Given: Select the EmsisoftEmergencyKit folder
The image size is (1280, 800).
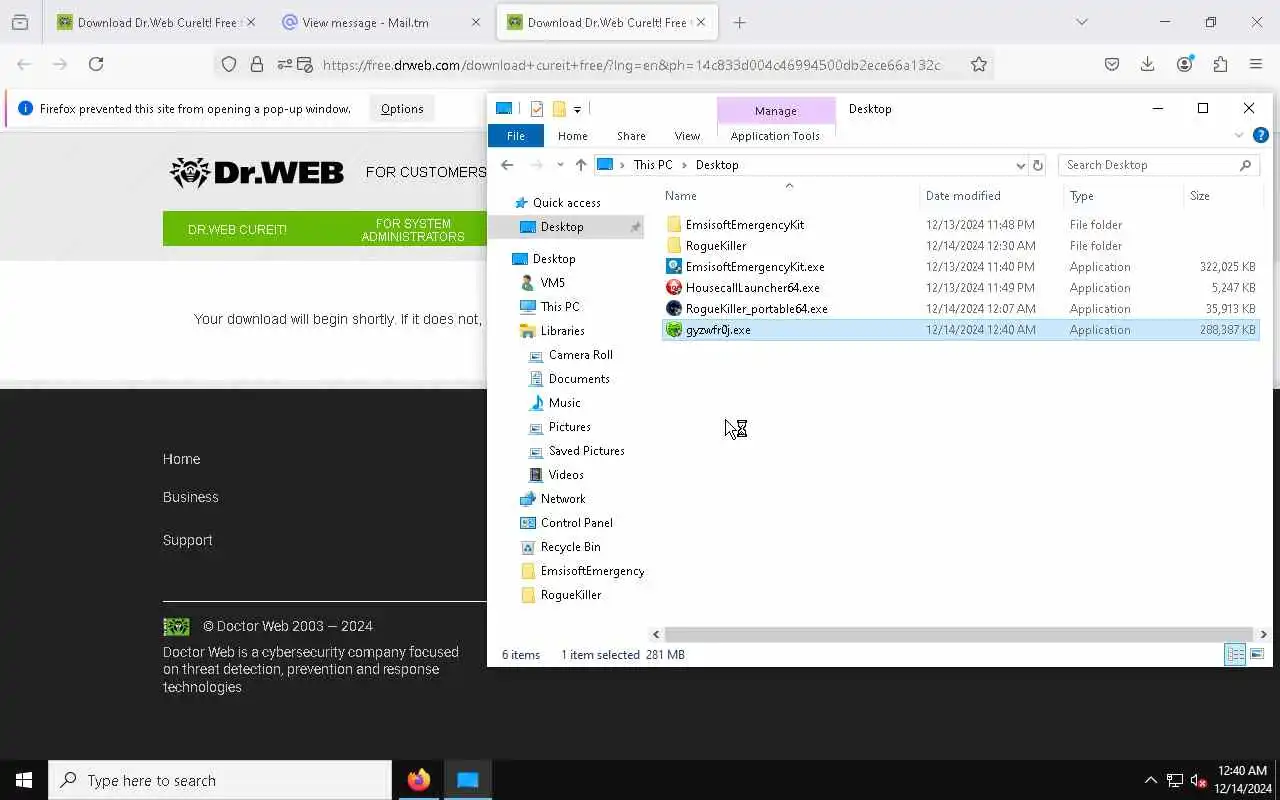Looking at the screenshot, I should coord(744,225).
